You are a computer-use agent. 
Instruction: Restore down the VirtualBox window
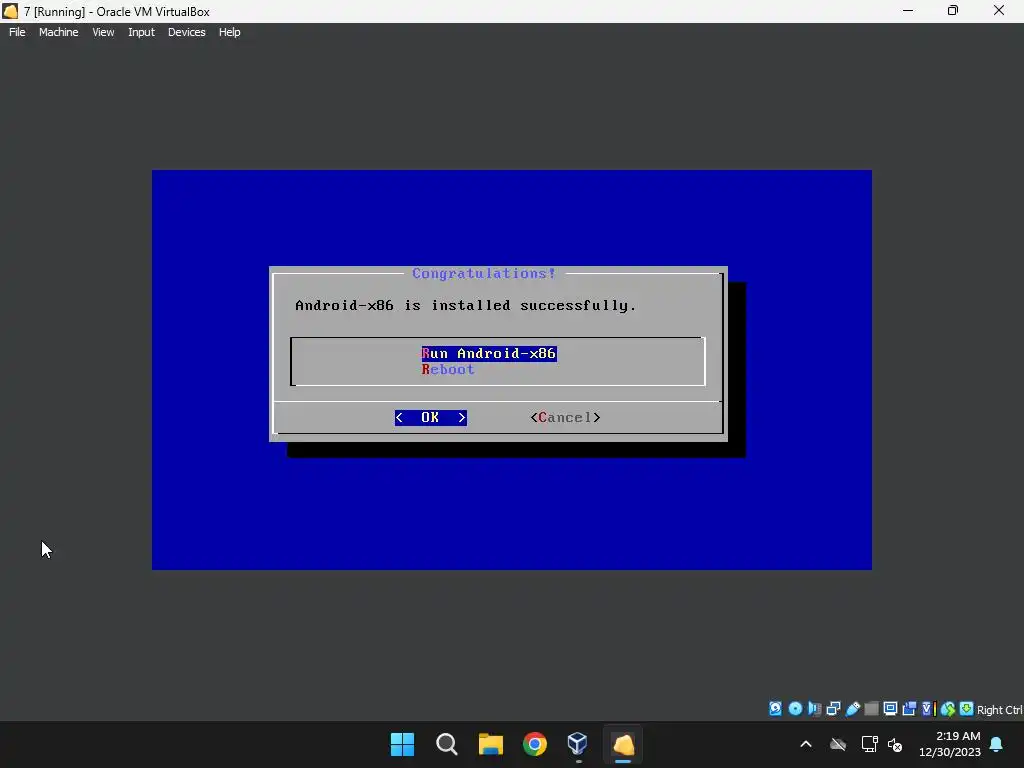(953, 11)
